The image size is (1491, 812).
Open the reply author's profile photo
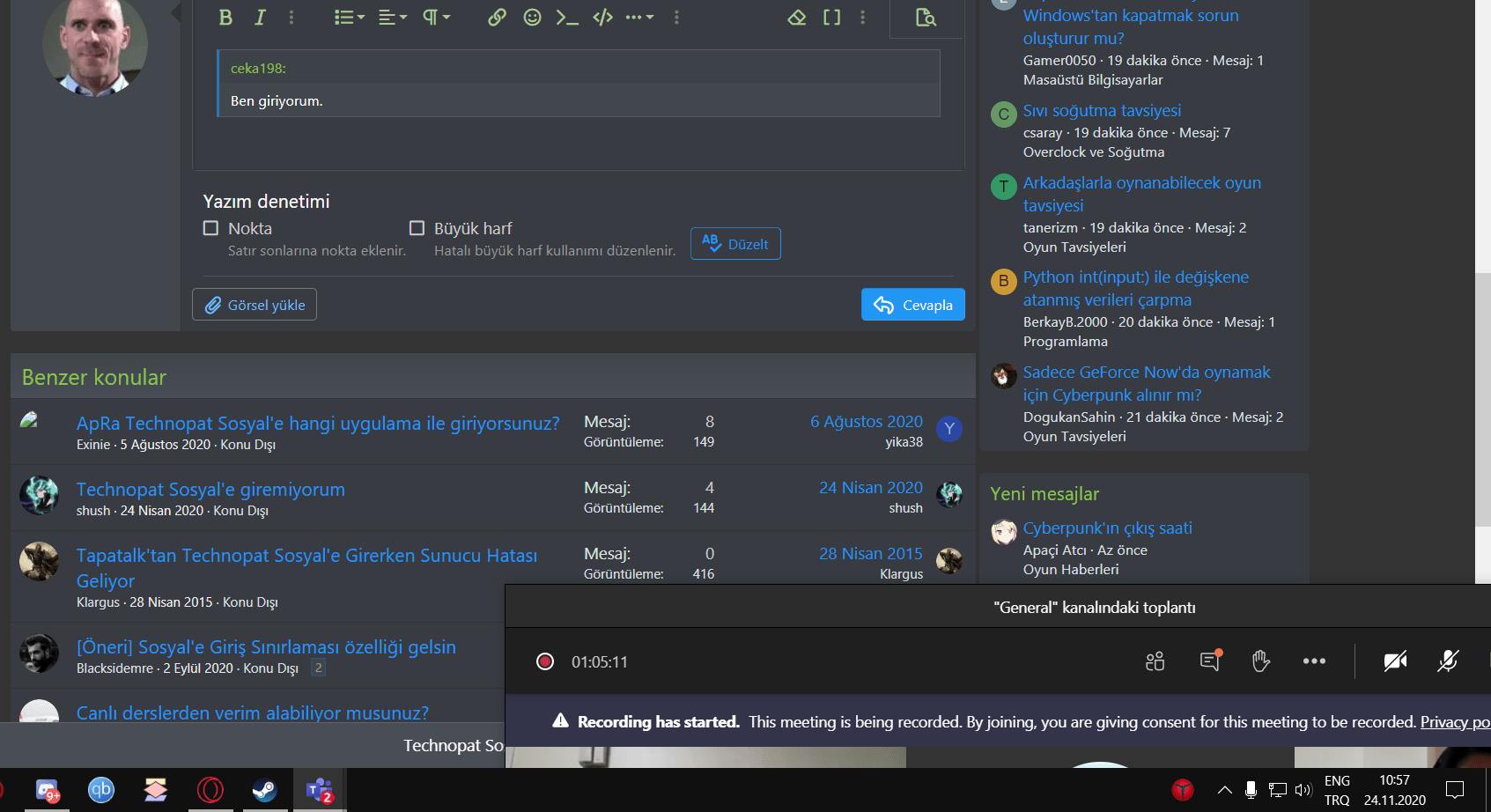95,46
